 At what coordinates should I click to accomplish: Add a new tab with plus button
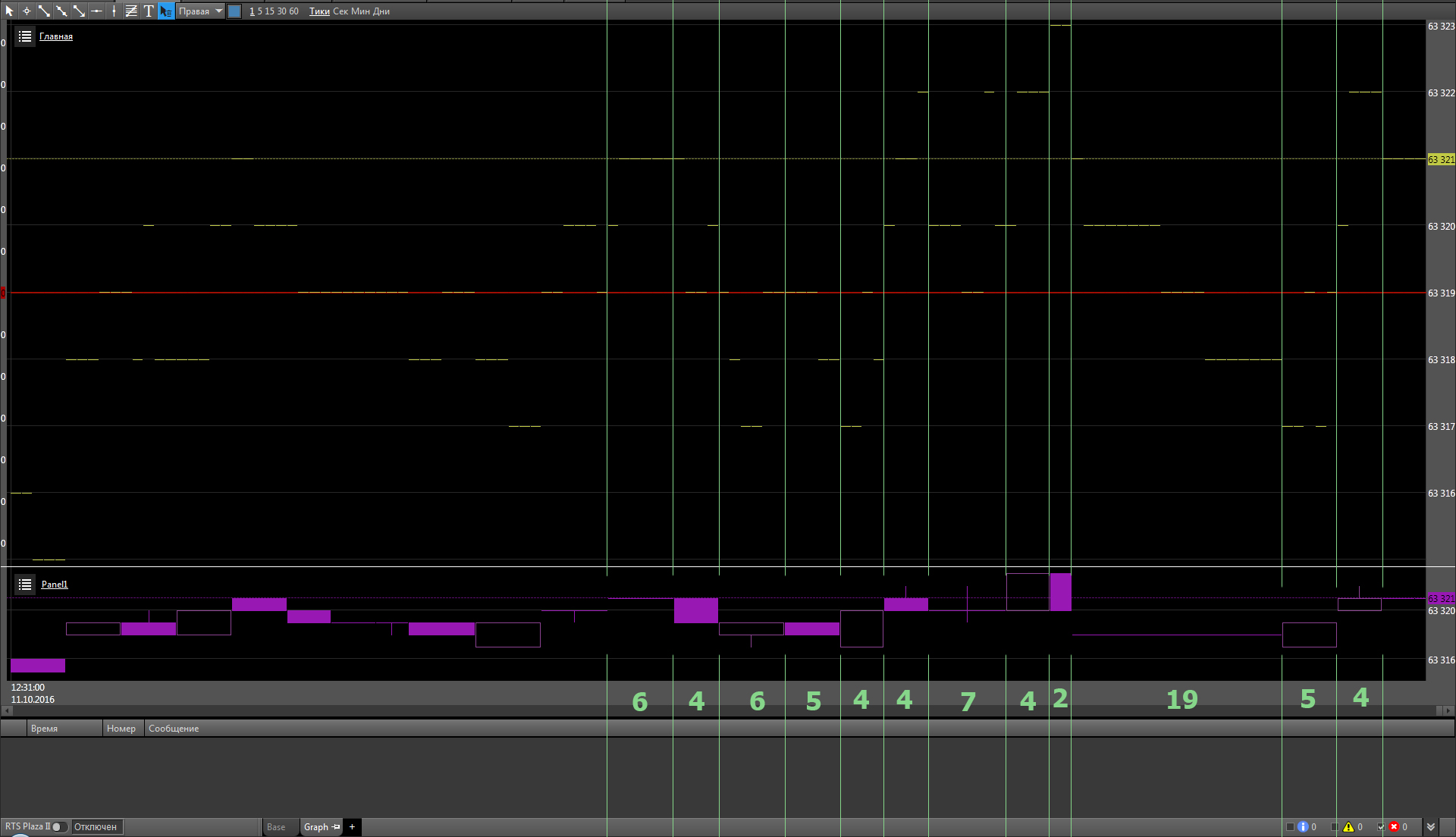[x=352, y=827]
